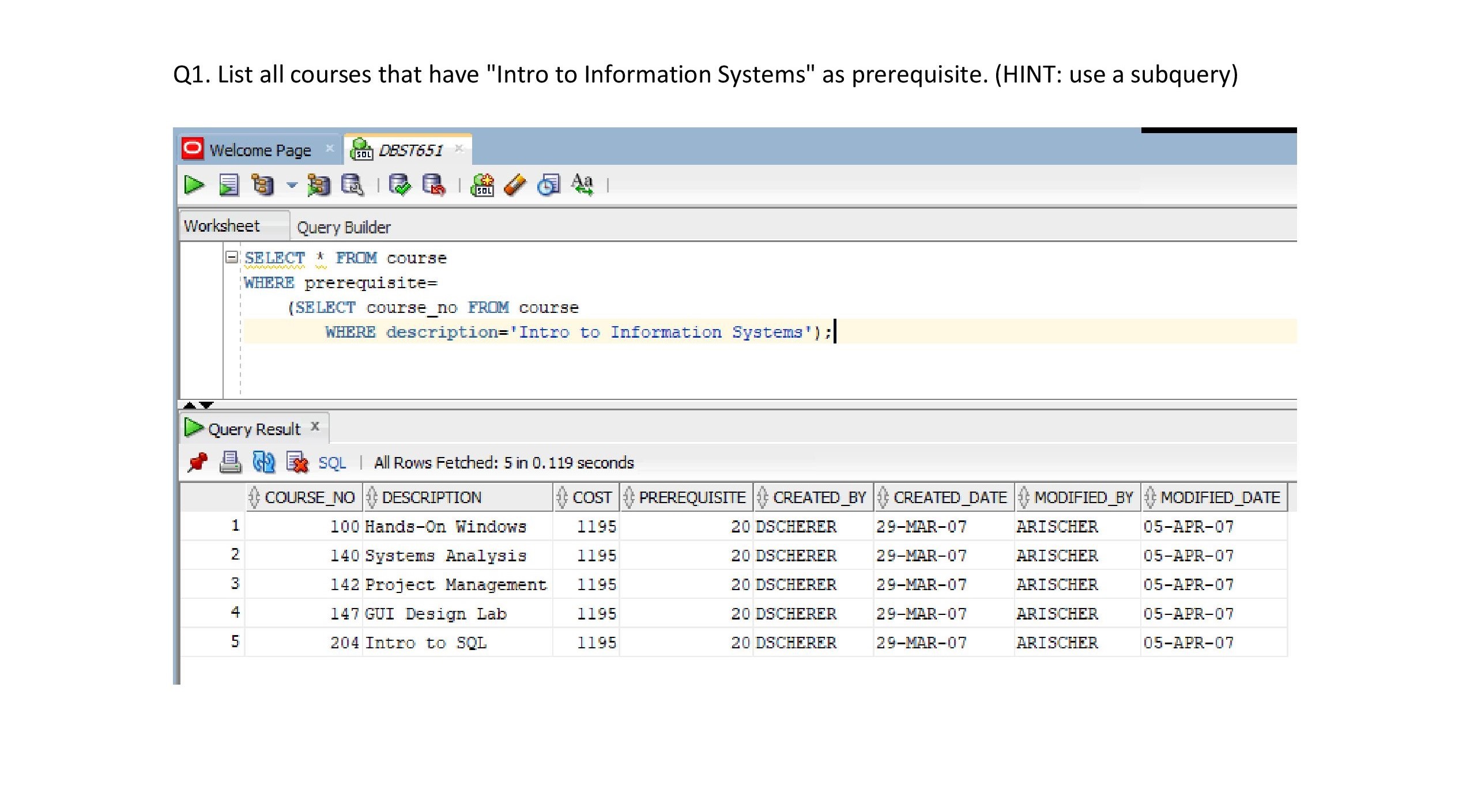Click the printer icon in result toolbar

[x=231, y=462]
